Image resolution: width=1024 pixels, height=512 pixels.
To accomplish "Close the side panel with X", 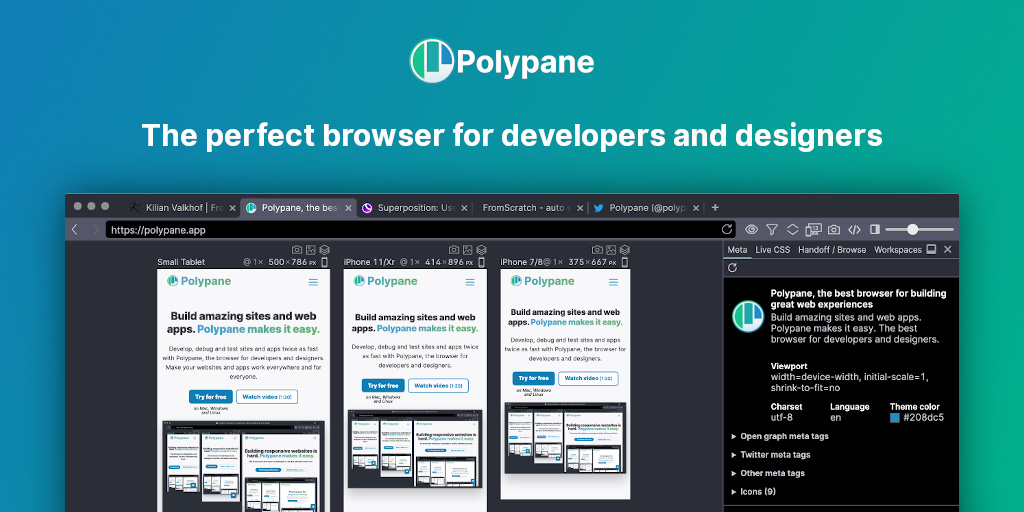I will (x=948, y=249).
